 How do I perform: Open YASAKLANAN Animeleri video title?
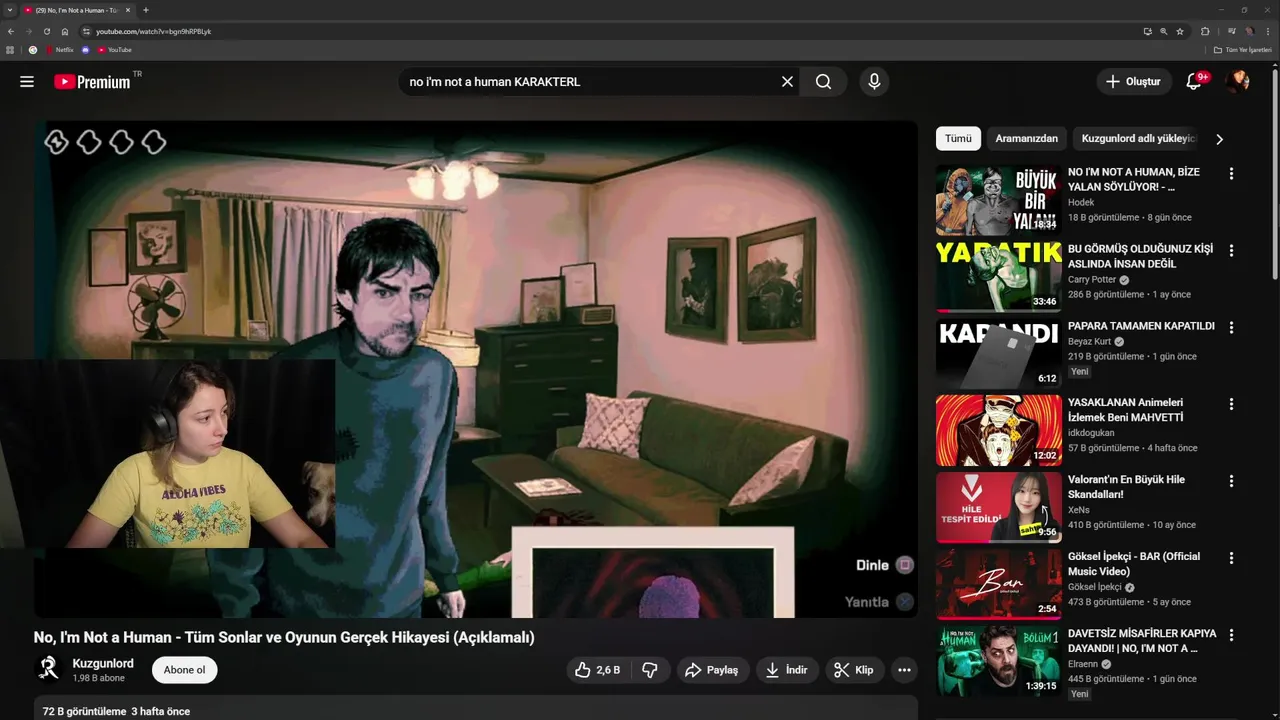[1126, 410]
